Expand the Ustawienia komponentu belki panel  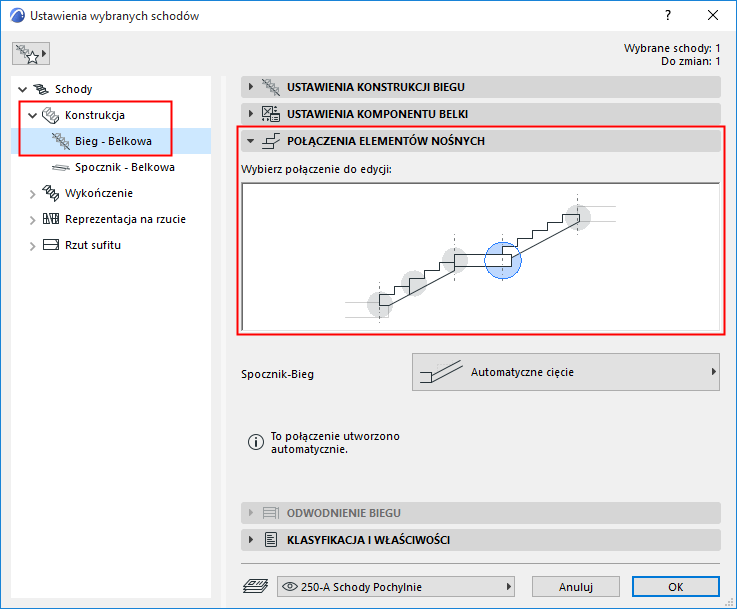coord(480,114)
